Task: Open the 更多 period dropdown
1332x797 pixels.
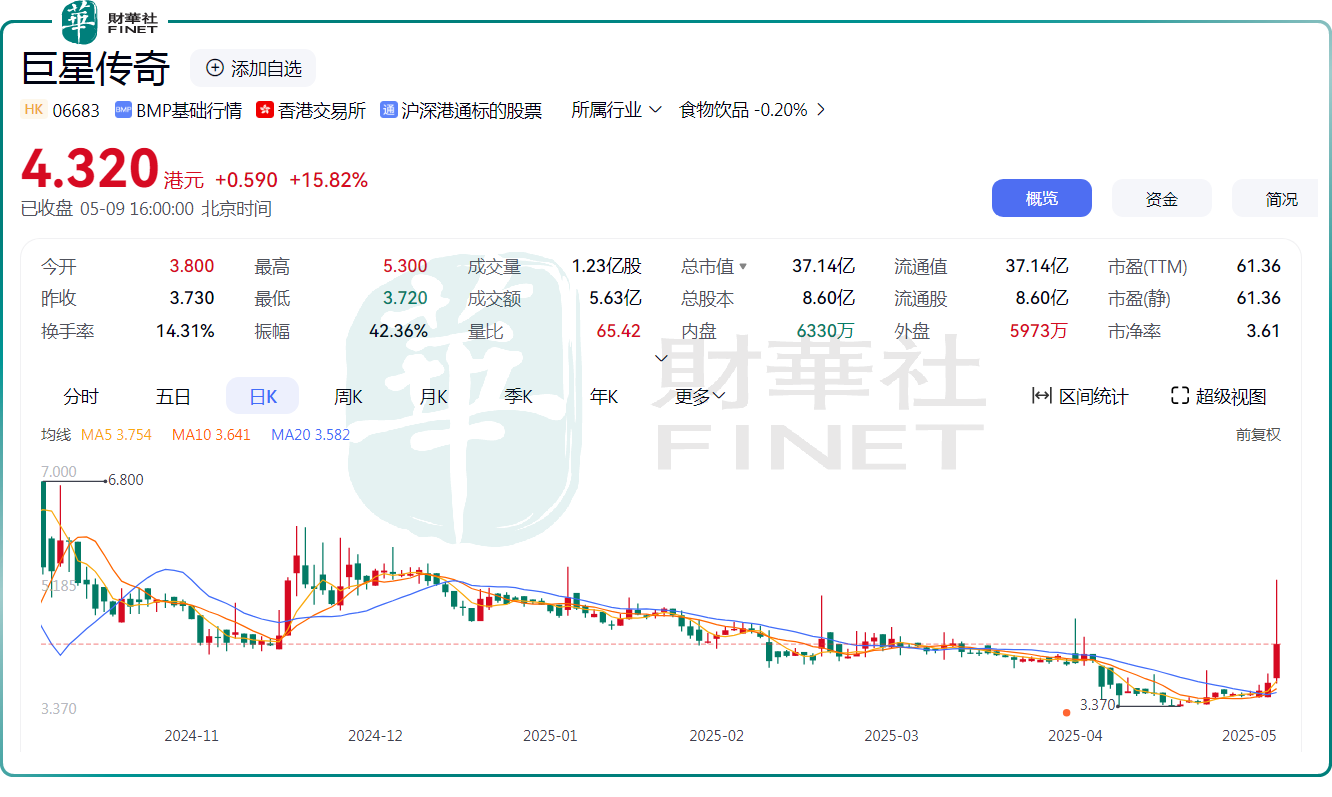Action: point(700,396)
